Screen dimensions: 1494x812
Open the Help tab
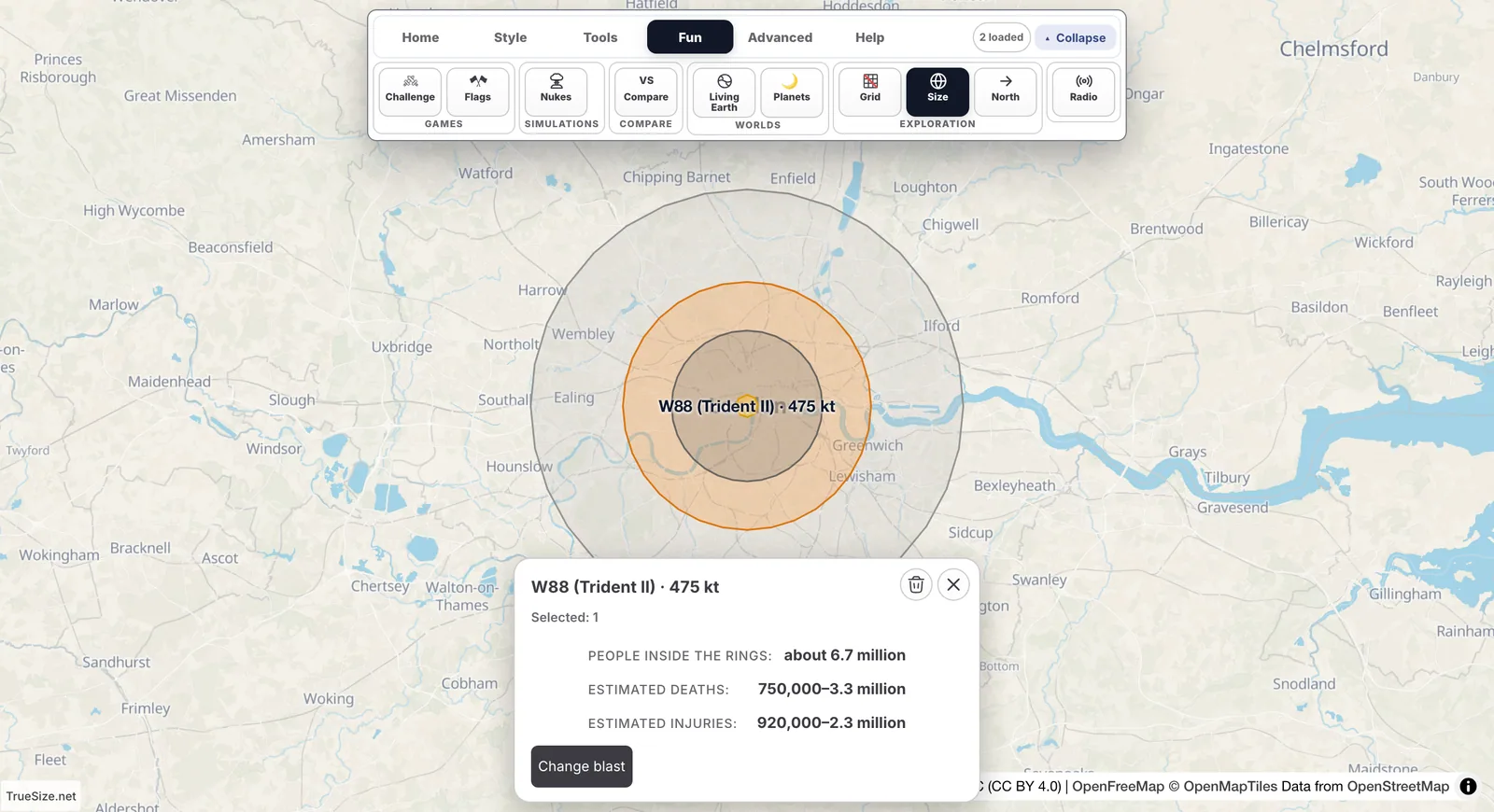click(869, 37)
